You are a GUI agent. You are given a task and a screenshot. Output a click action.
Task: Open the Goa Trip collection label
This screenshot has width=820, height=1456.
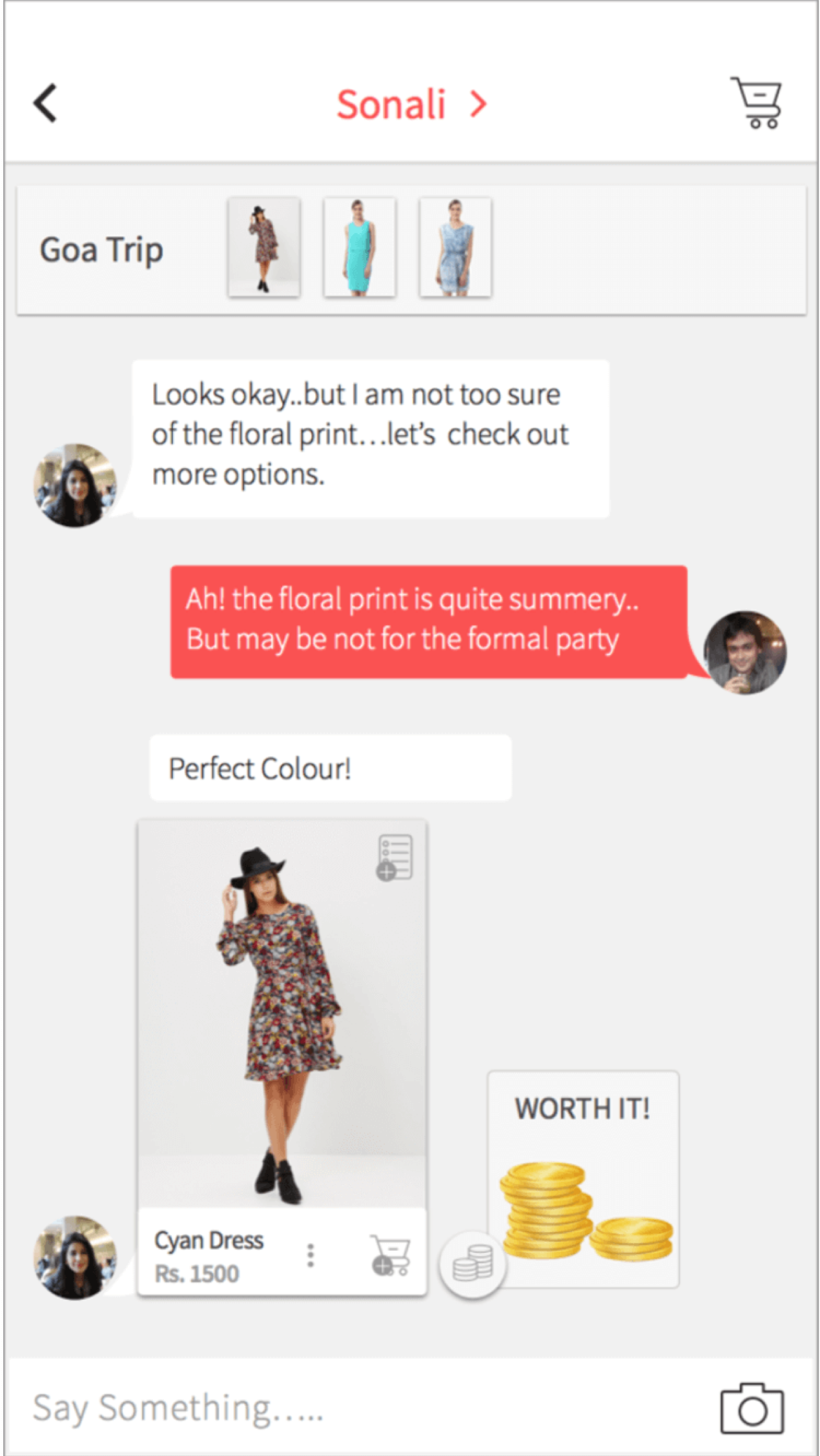pos(101,250)
